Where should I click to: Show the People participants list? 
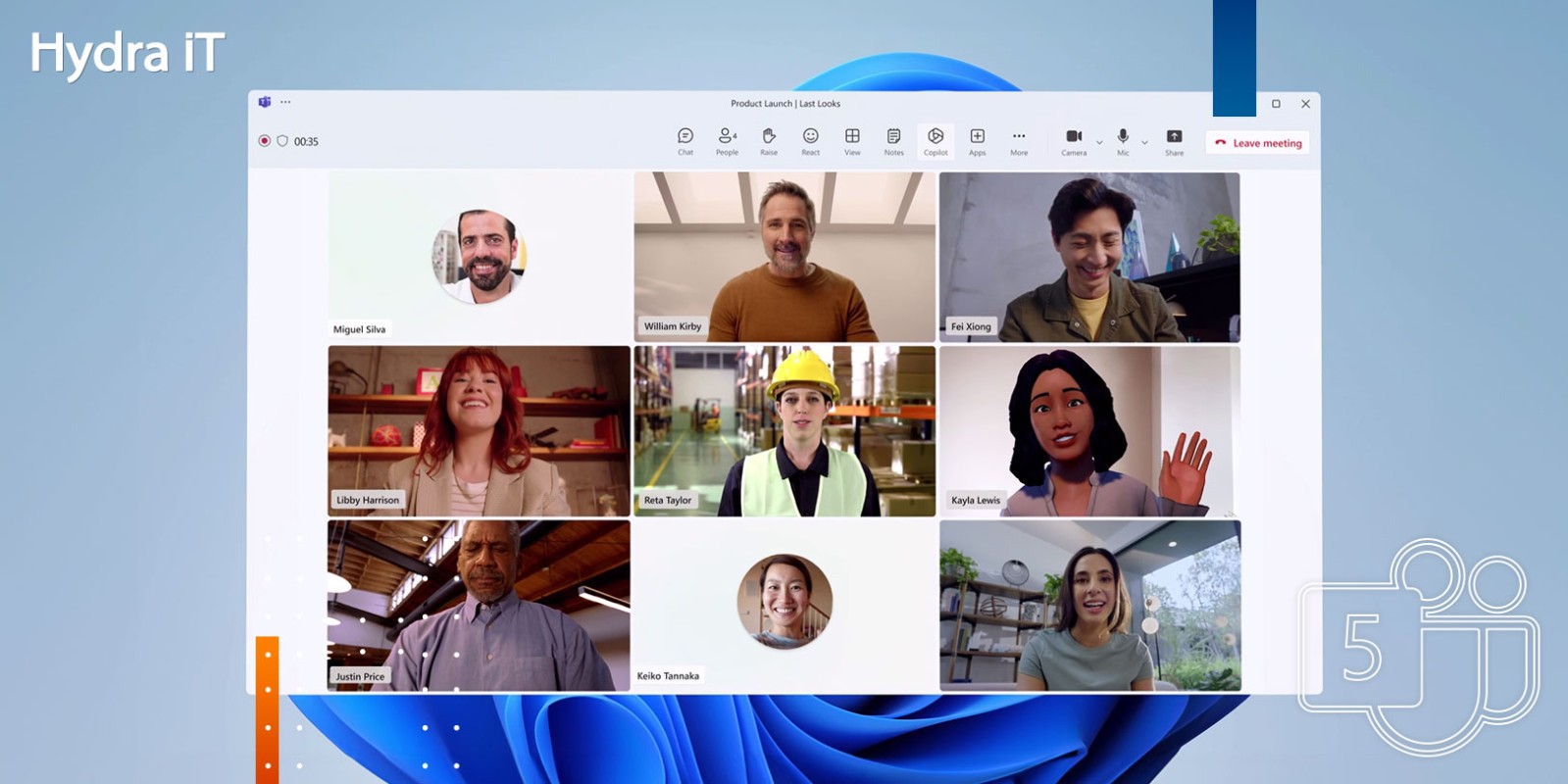coord(727,140)
